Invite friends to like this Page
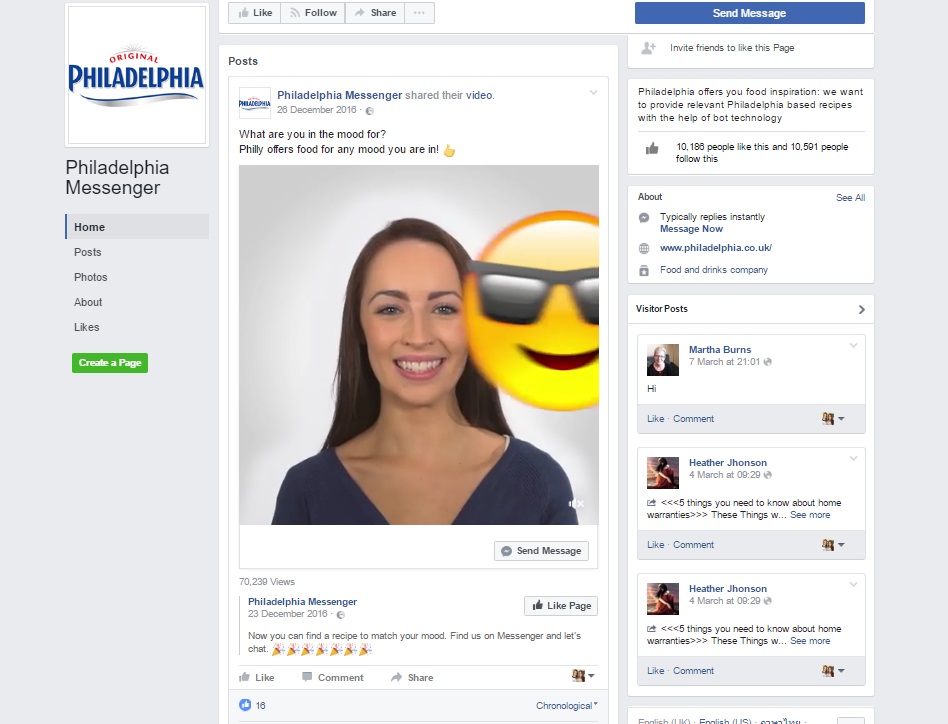948x724 pixels. pyautogui.click(x=732, y=48)
